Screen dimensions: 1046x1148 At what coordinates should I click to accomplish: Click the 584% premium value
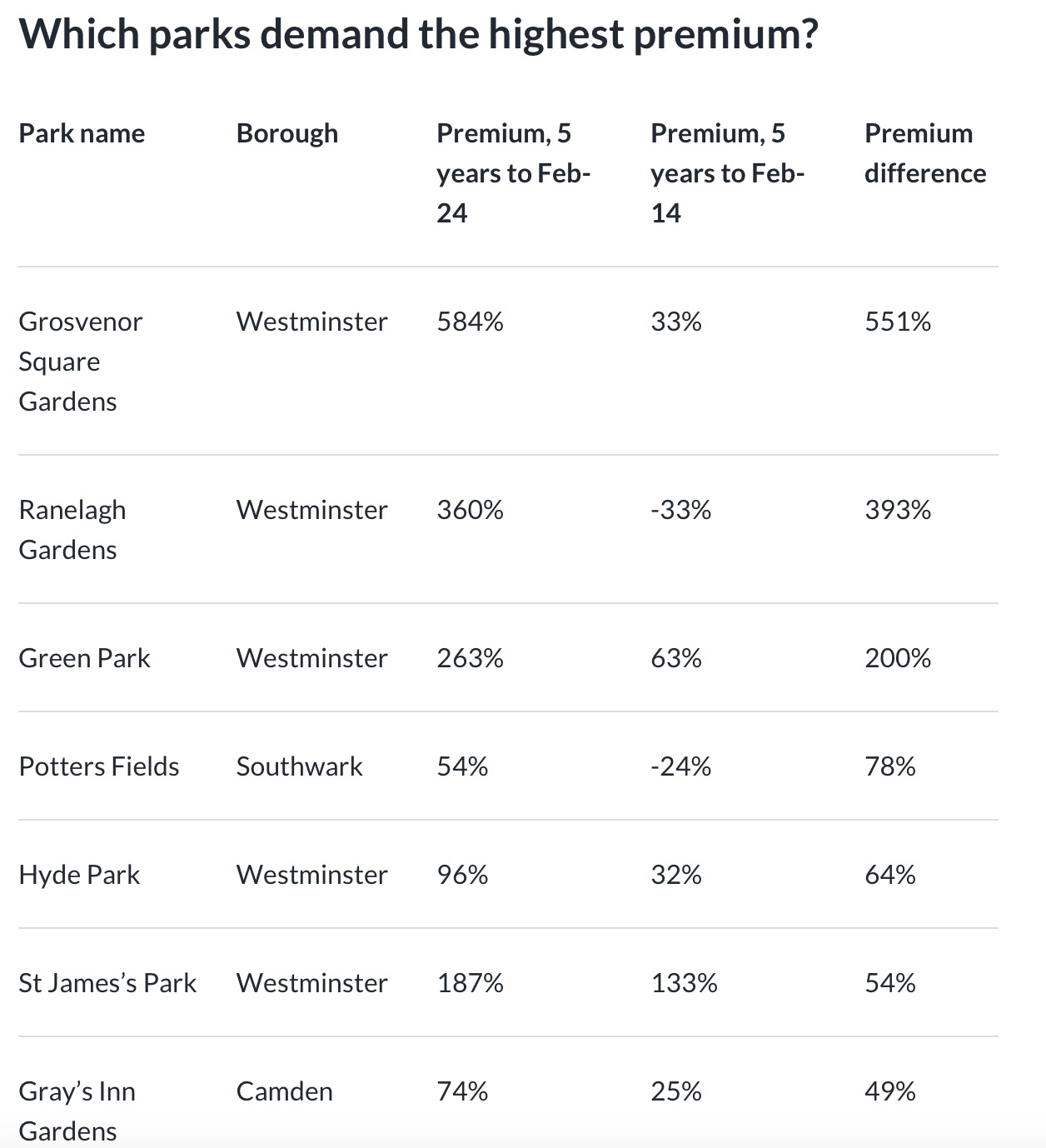coord(471,322)
